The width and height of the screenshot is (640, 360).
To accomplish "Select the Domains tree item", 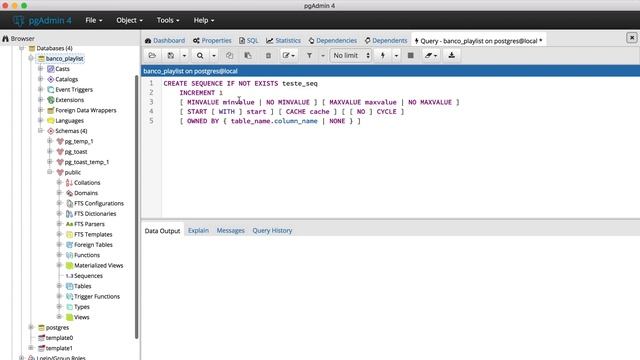I will pos(86,193).
